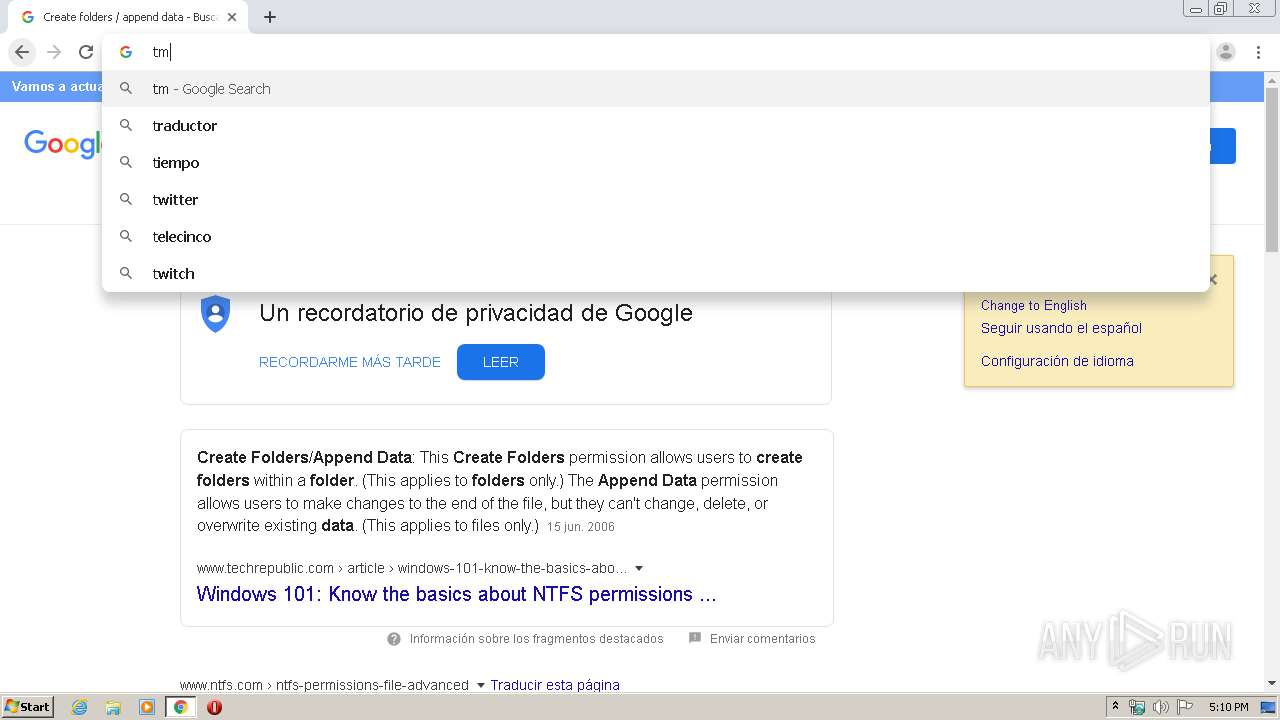Click the 'www.techrepublic.com › article' breadcrumb text
This screenshot has height=720, width=1280.
point(291,568)
